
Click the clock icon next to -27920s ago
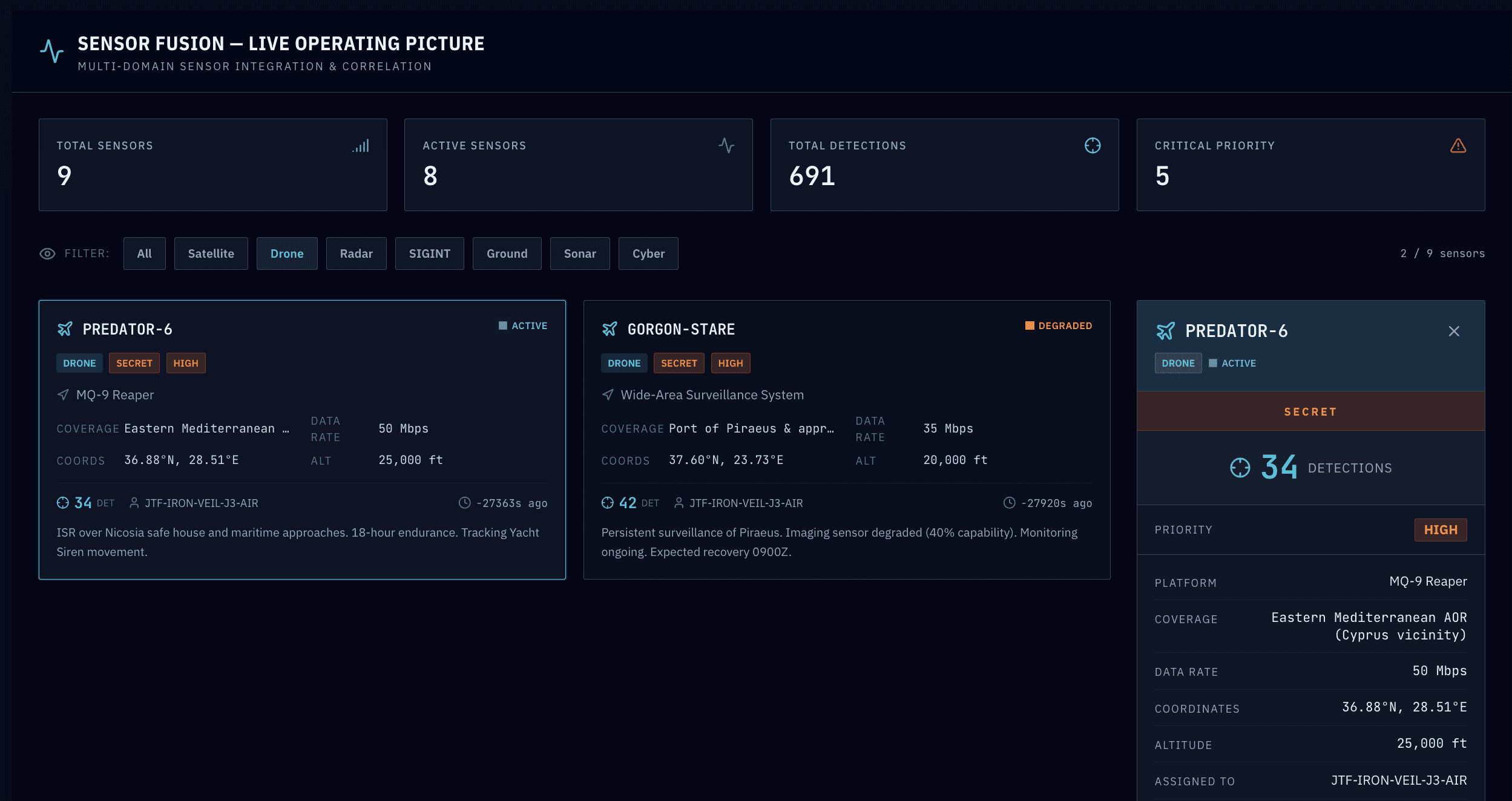[x=1010, y=502]
